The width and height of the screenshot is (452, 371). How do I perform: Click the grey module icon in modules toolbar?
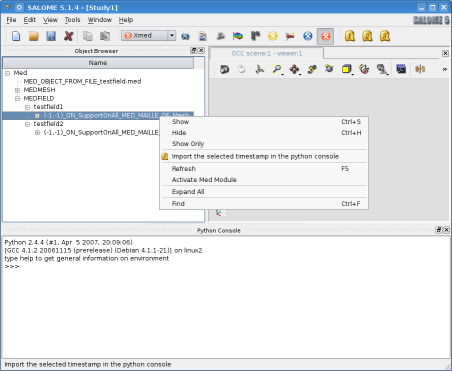pos(220,36)
